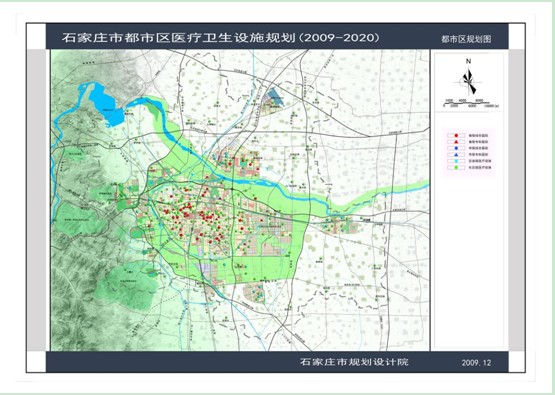Click the red triangle legend symbol
This screenshot has width=555, height=395.
pos(457,142)
